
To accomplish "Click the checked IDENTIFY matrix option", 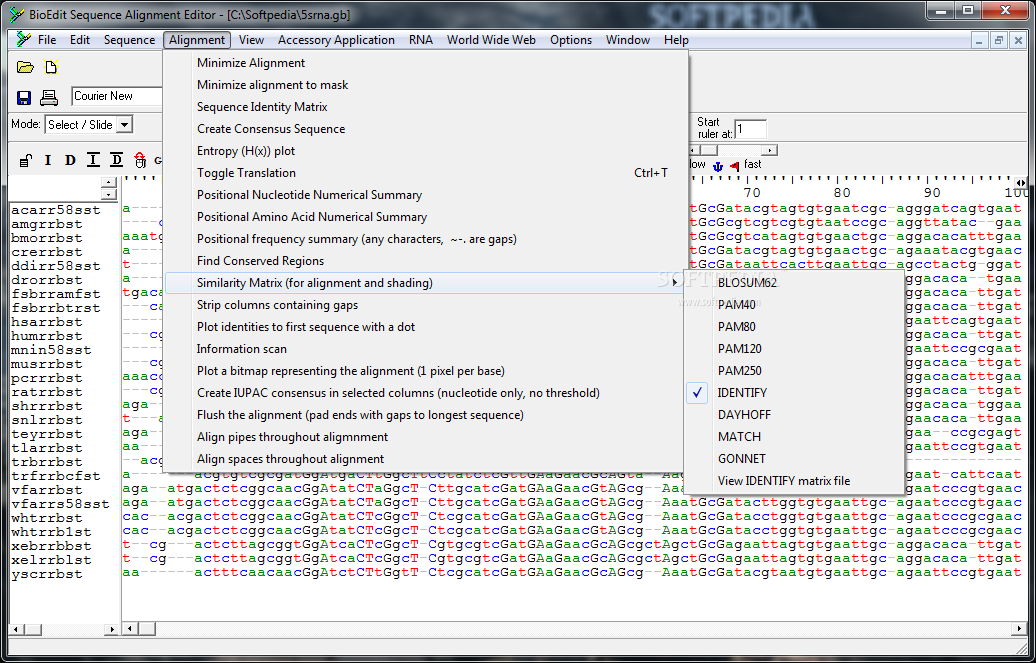I will click(x=794, y=393).
